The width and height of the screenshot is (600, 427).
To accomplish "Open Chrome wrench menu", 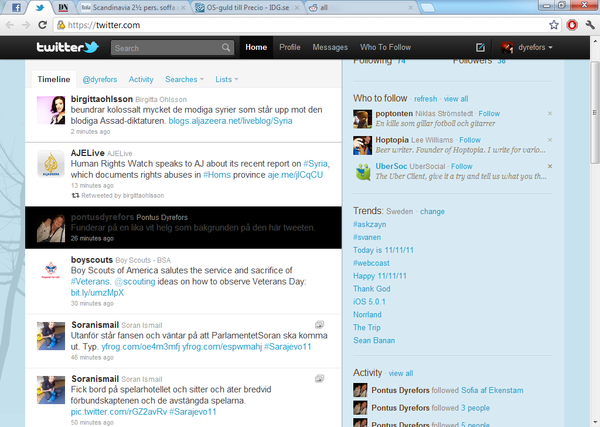I will point(590,25).
